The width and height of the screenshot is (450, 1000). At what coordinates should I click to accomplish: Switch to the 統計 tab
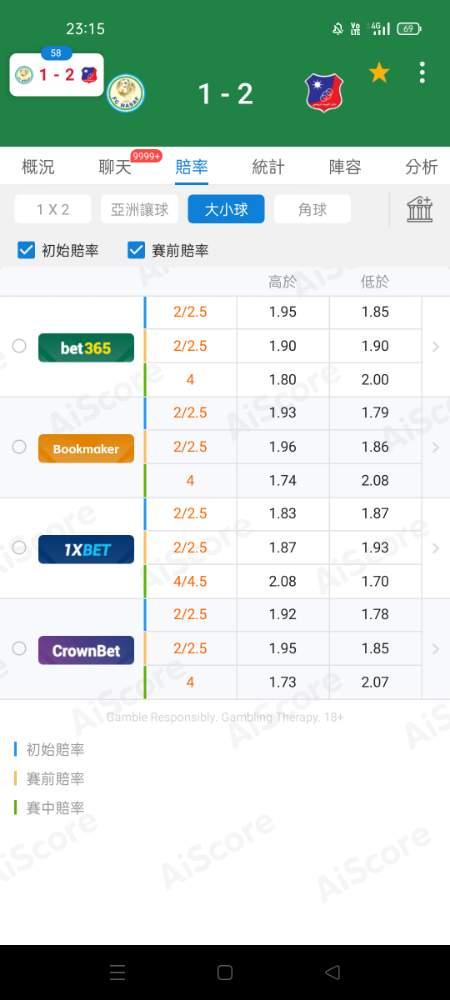[x=268, y=167]
